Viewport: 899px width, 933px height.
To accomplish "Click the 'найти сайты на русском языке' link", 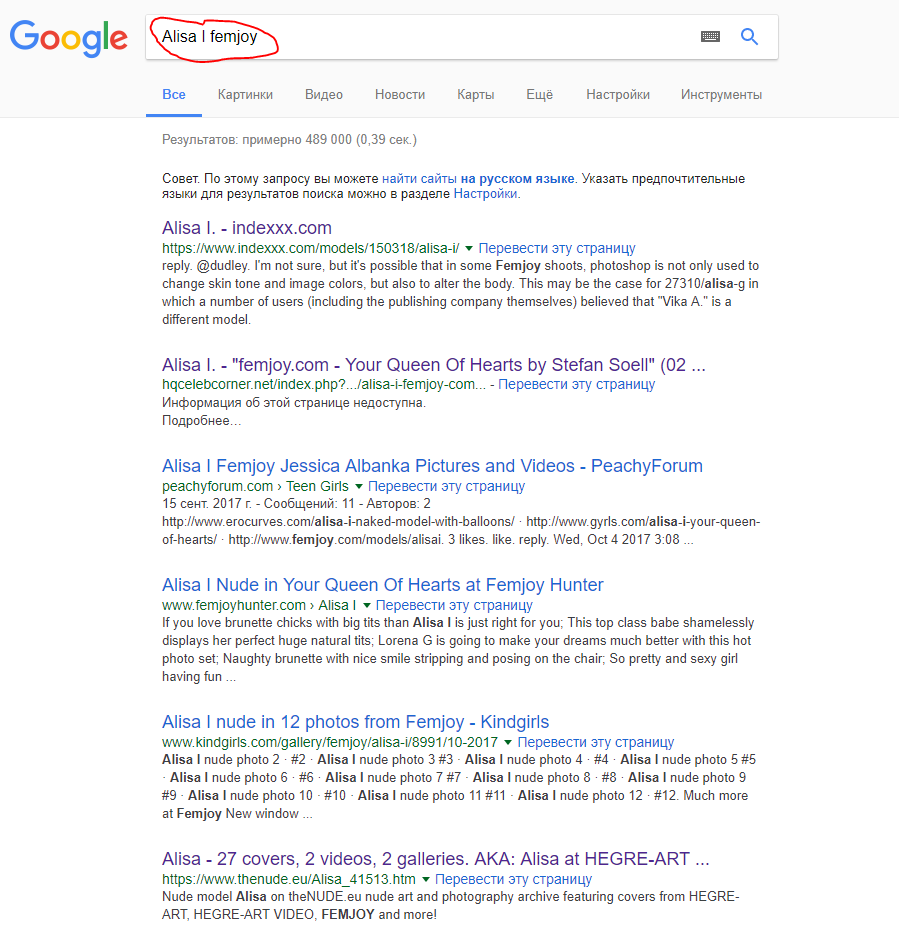I will [x=477, y=179].
